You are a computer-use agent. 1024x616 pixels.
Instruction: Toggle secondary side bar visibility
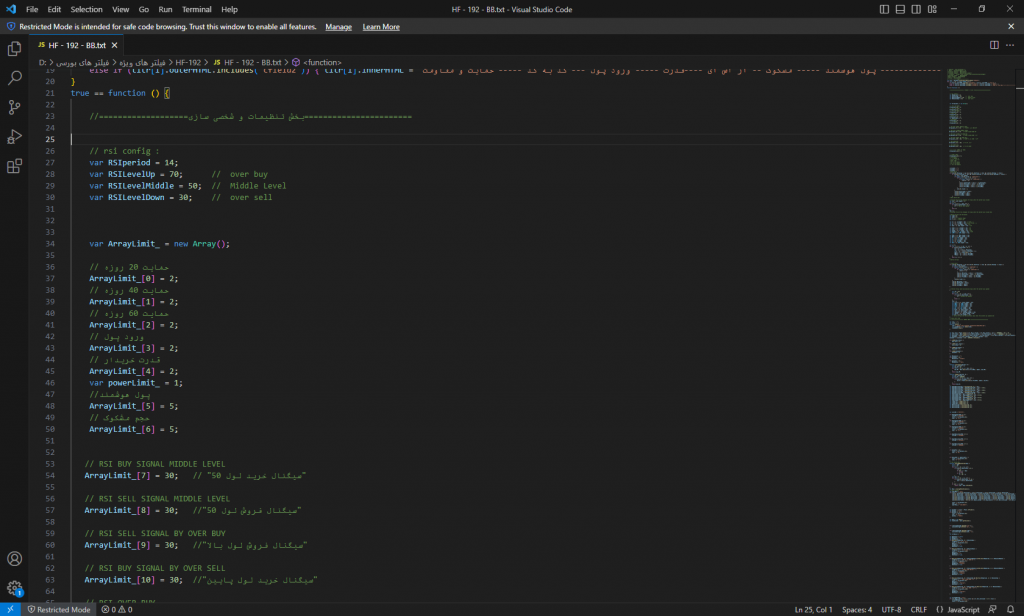pyautogui.click(x=917, y=9)
